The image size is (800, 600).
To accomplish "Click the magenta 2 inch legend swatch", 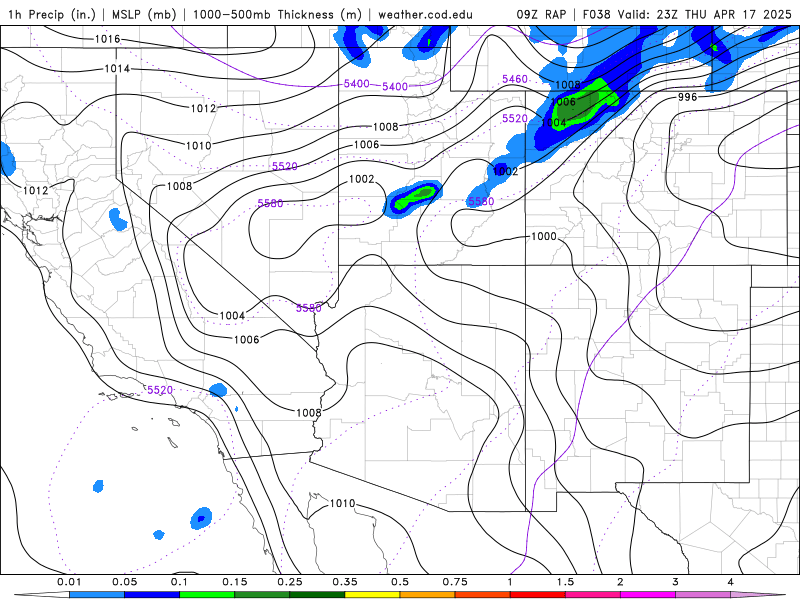I will coord(648,595).
